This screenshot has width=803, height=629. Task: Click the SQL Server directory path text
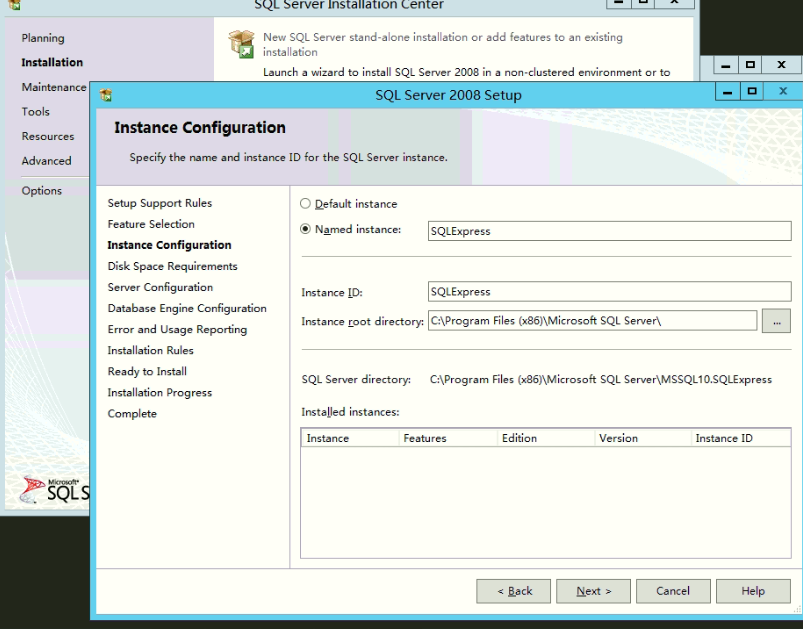click(601, 380)
